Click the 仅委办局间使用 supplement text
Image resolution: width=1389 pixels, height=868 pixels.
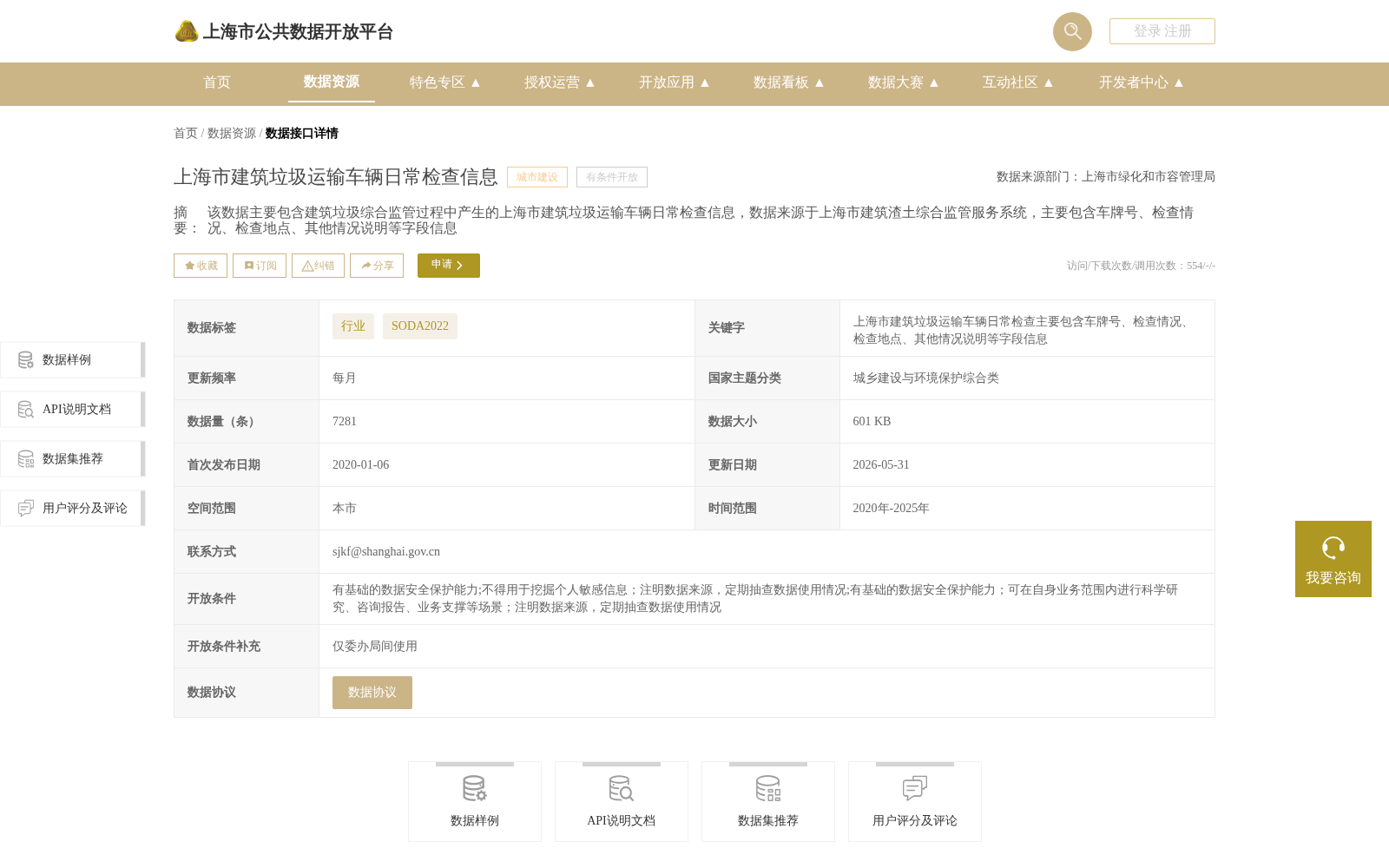(x=375, y=647)
